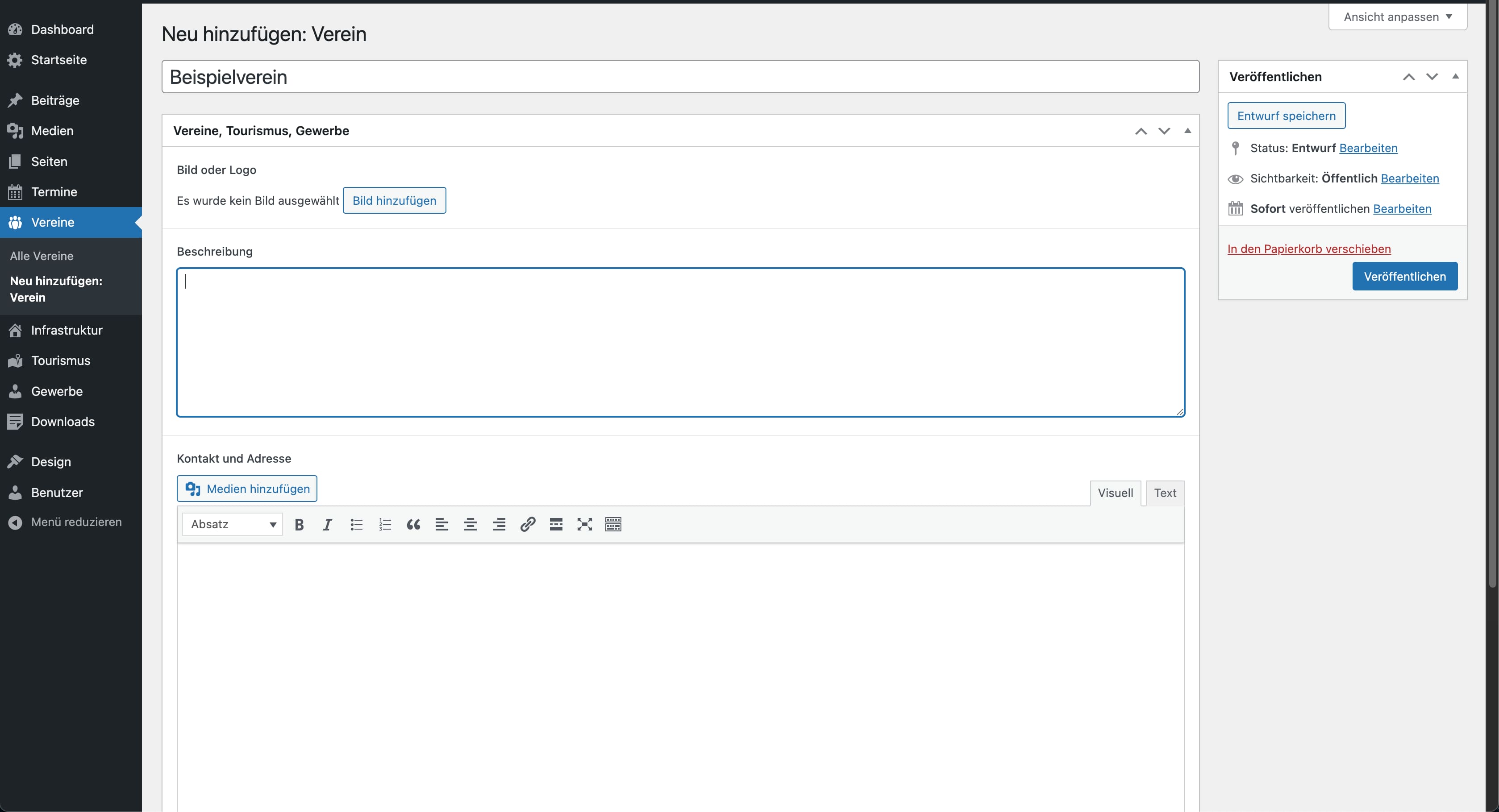
Task: Expand the Ansicht anpassen options
Action: tap(1398, 17)
